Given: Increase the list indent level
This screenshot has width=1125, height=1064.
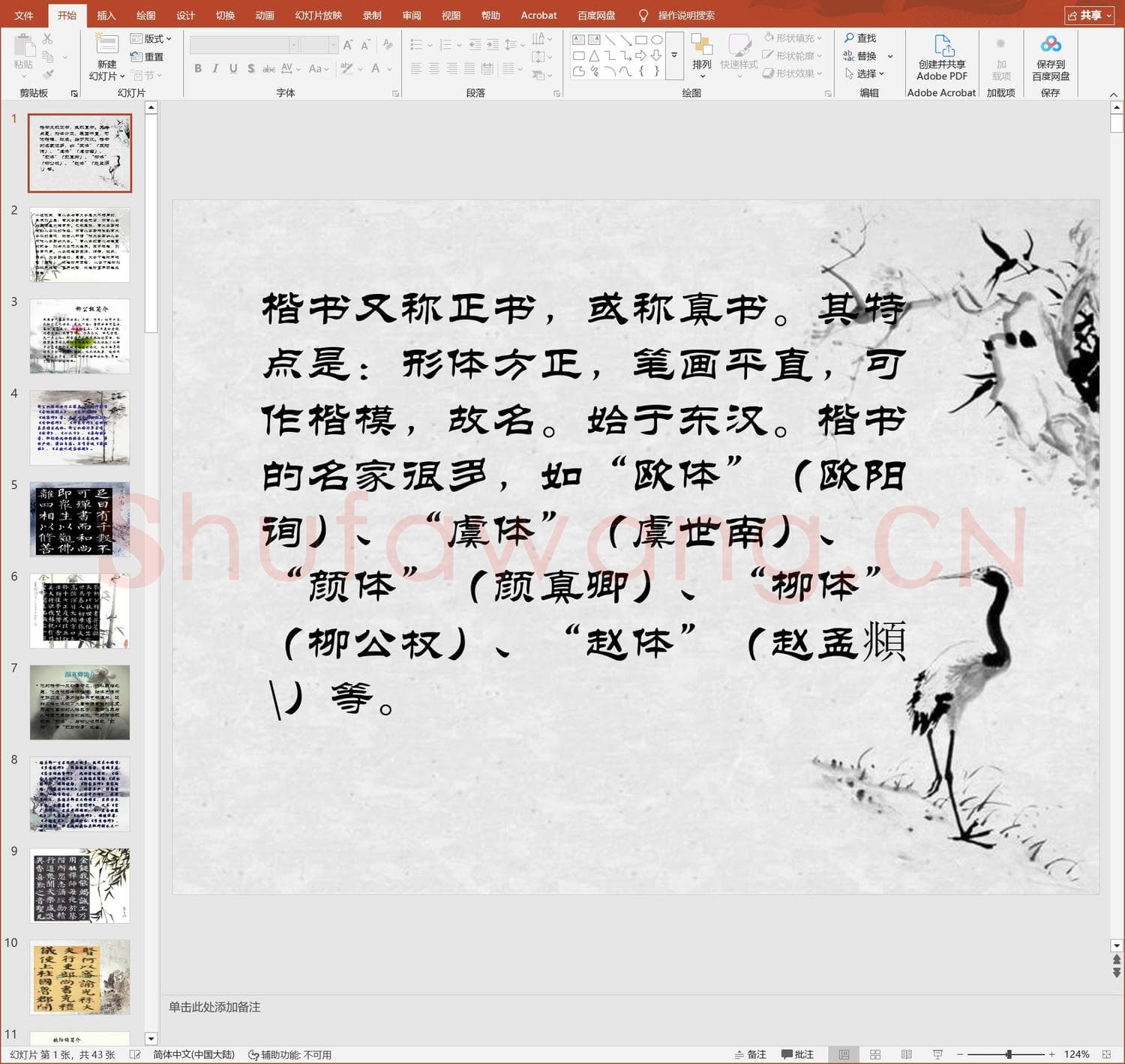Looking at the screenshot, I should pos(493,45).
